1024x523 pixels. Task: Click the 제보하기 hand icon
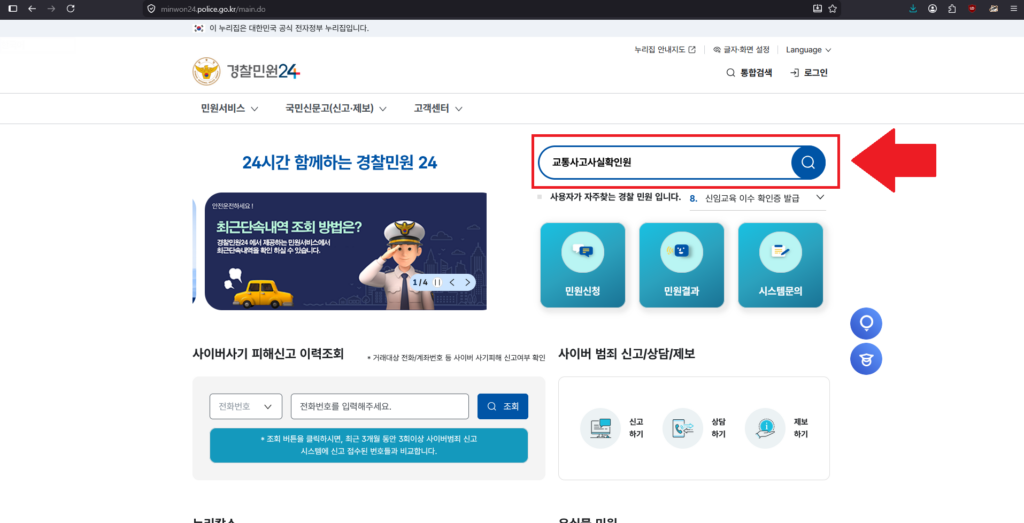pyautogui.click(x=764, y=428)
